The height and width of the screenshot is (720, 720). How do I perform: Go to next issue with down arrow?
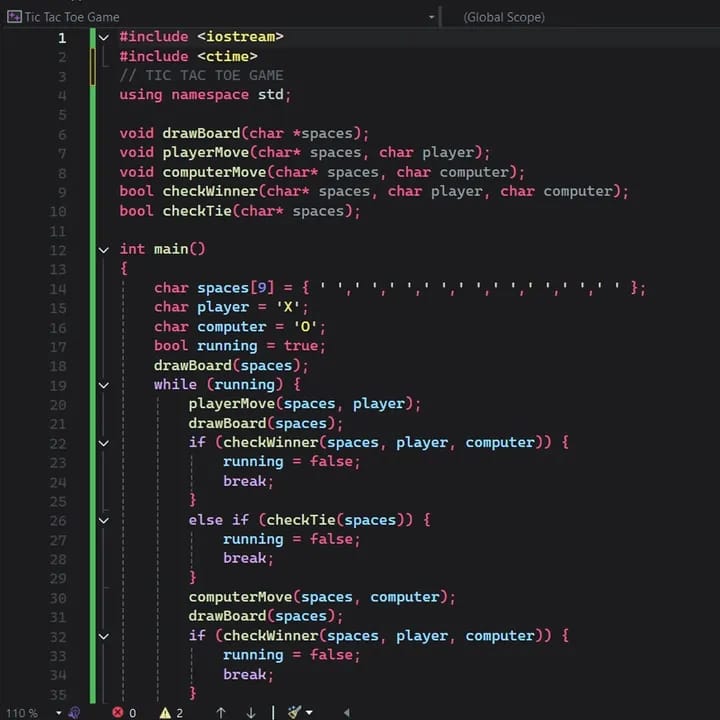tap(251, 713)
